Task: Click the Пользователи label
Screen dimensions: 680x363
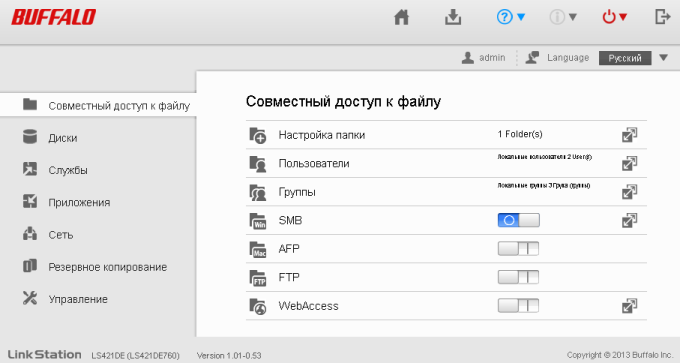Action: [x=314, y=164]
